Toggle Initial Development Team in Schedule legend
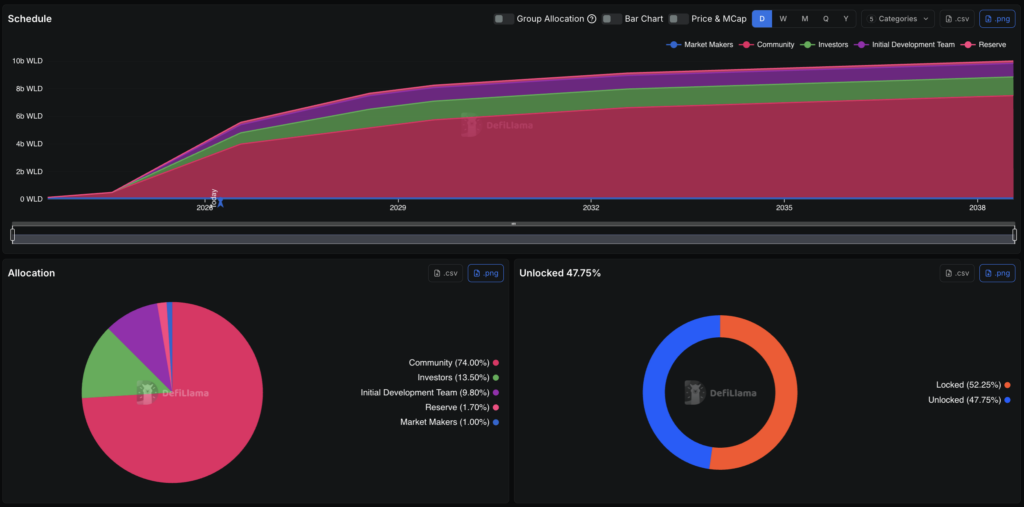 [x=904, y=44]
